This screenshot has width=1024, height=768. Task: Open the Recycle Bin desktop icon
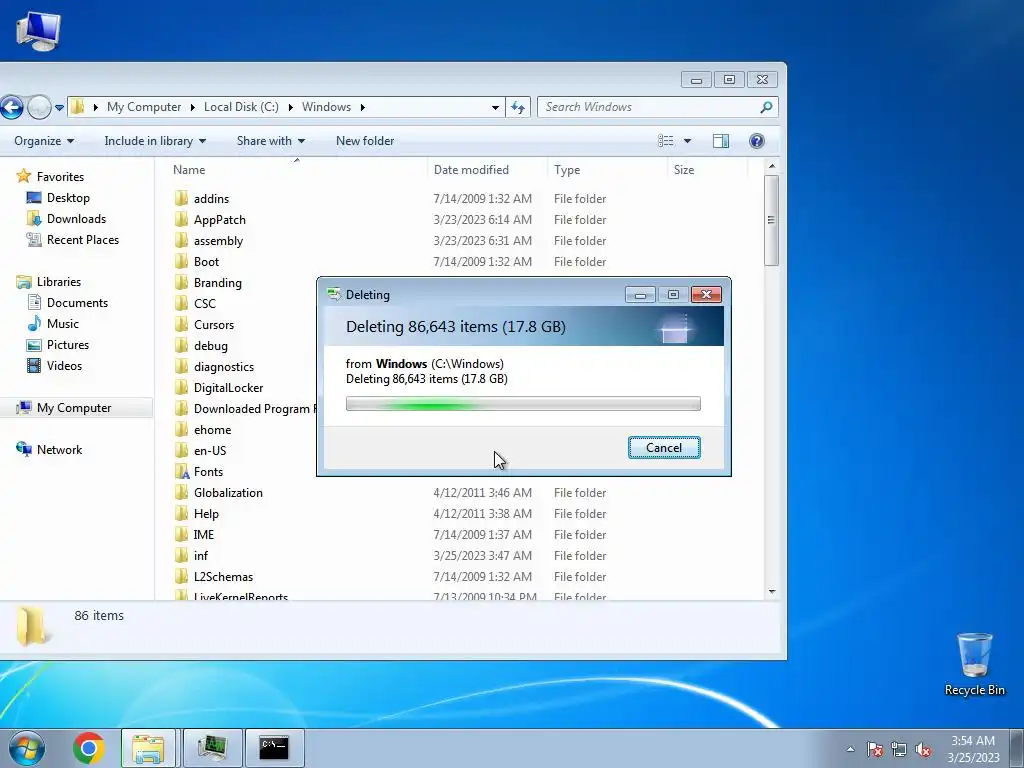coord(974,664)
